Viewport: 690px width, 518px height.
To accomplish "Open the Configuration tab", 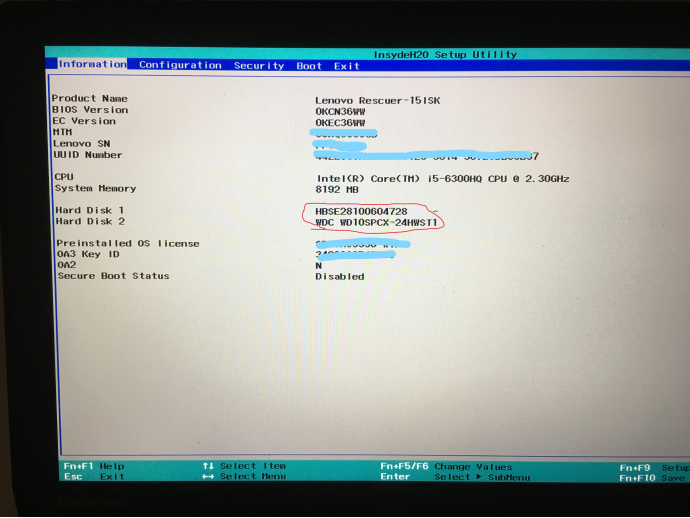I will [180, 65].
